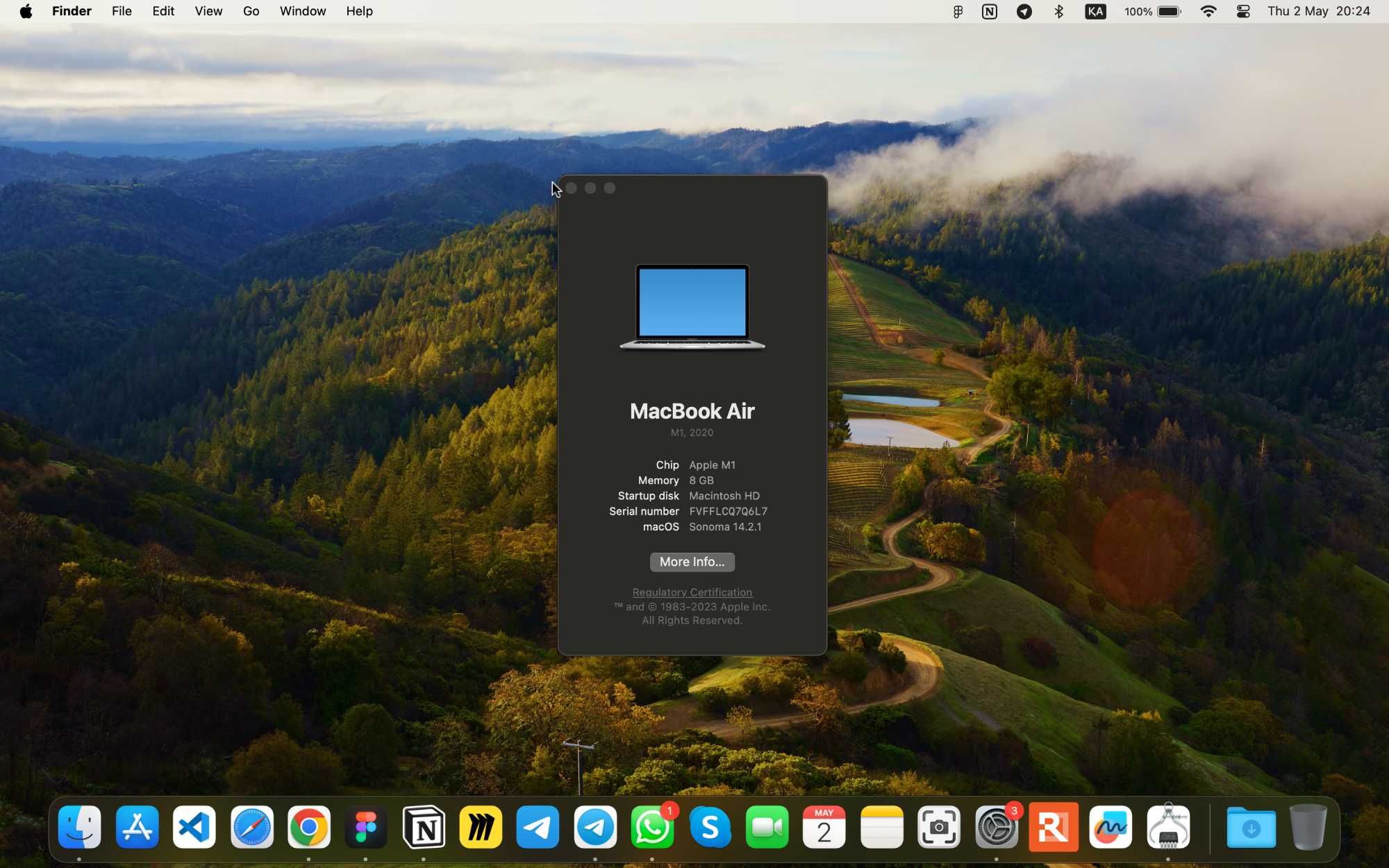1389x868 pixels.
Task: Open Calendar showing May 2
Action: click(x=824, y=827)
